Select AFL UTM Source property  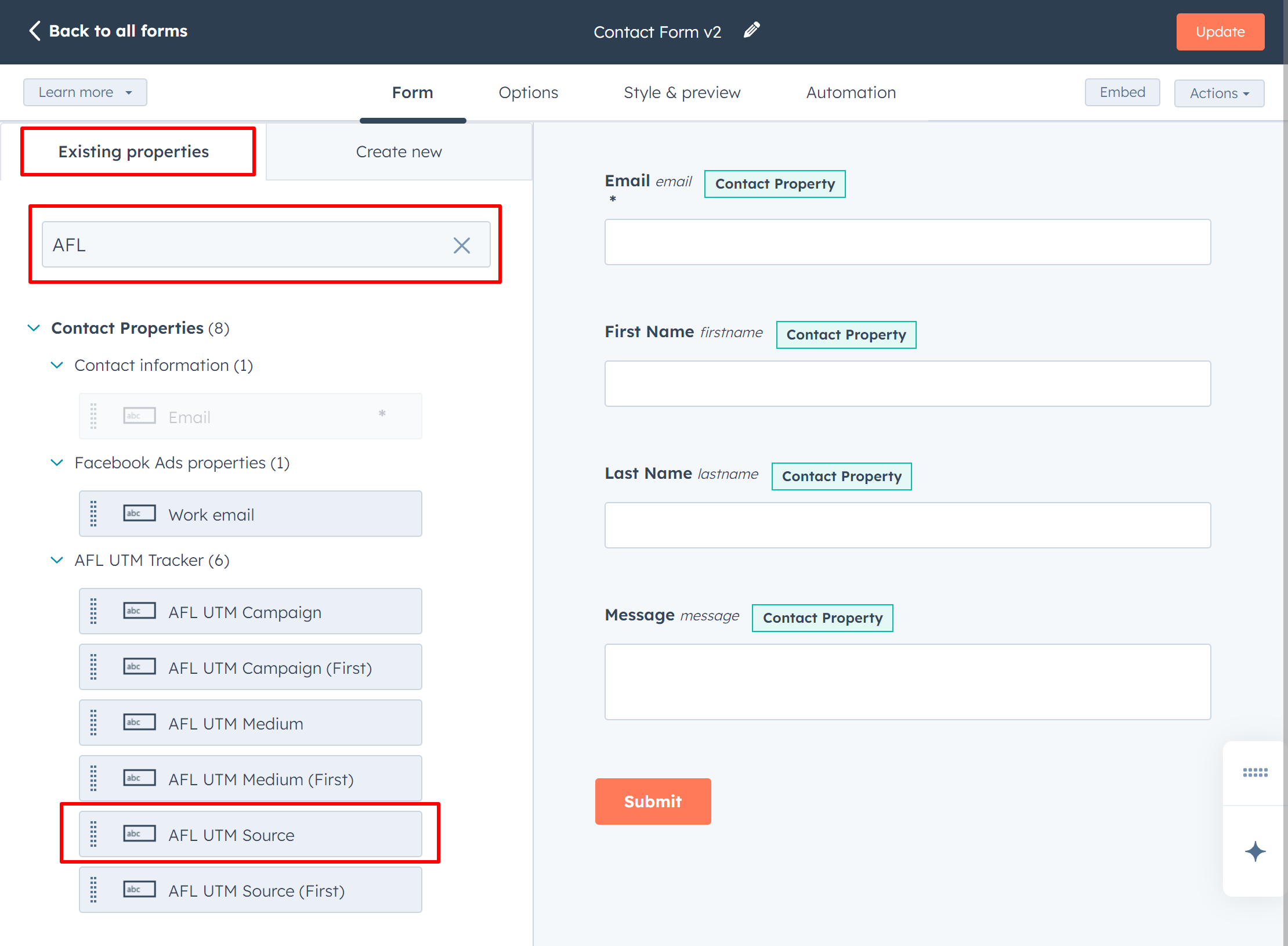[x=251, y=834]
